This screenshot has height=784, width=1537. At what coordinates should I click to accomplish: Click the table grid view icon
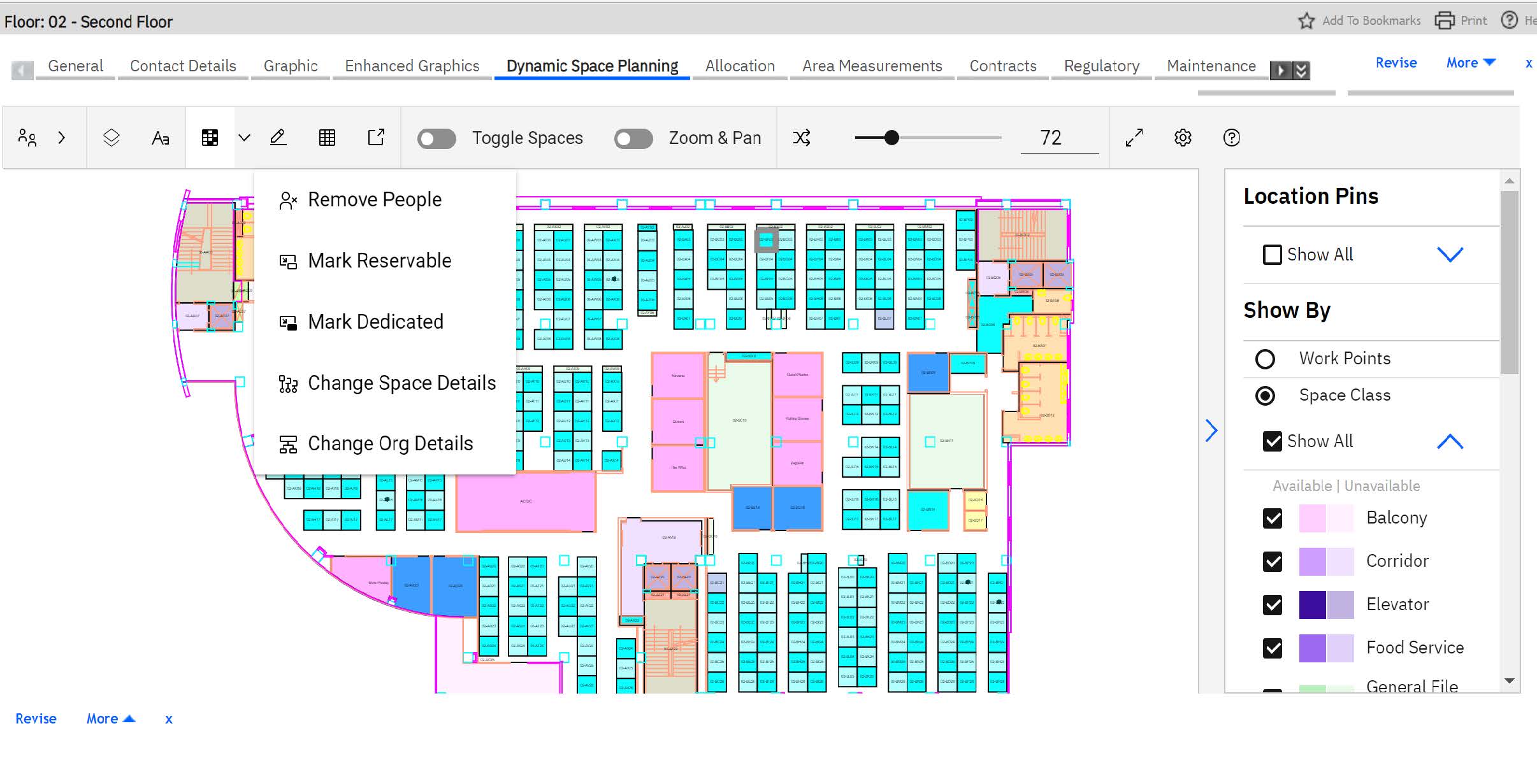click(x=327, y=138)
